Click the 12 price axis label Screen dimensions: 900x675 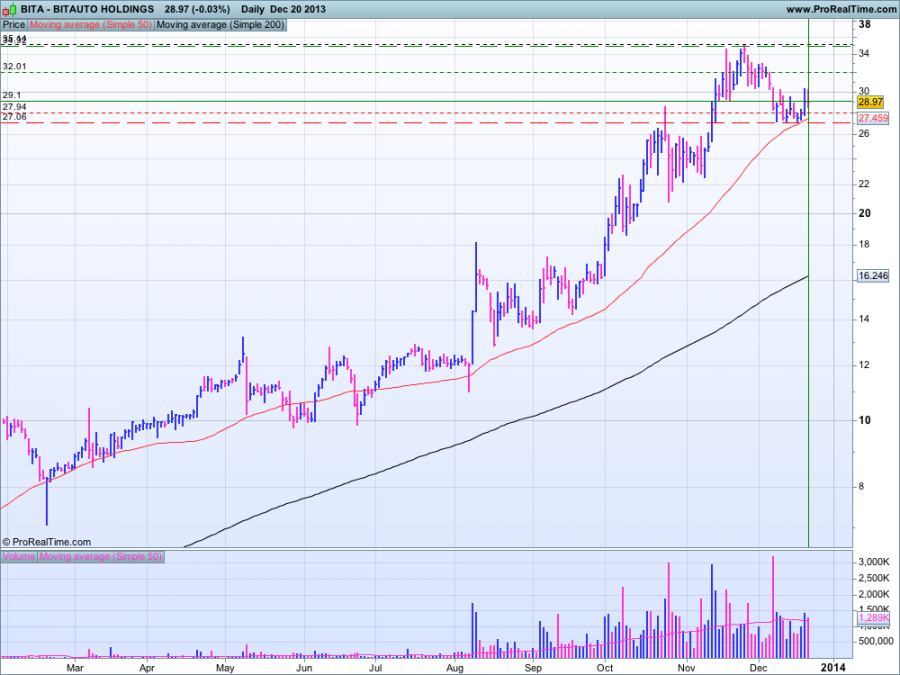pos(864,365)
